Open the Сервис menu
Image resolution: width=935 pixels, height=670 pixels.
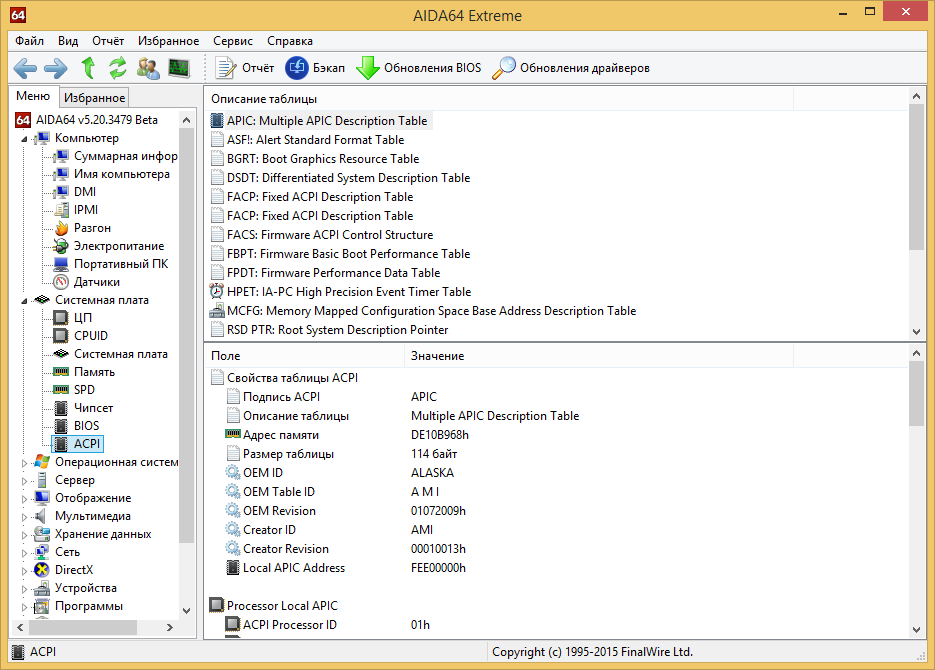click(233, 41)
